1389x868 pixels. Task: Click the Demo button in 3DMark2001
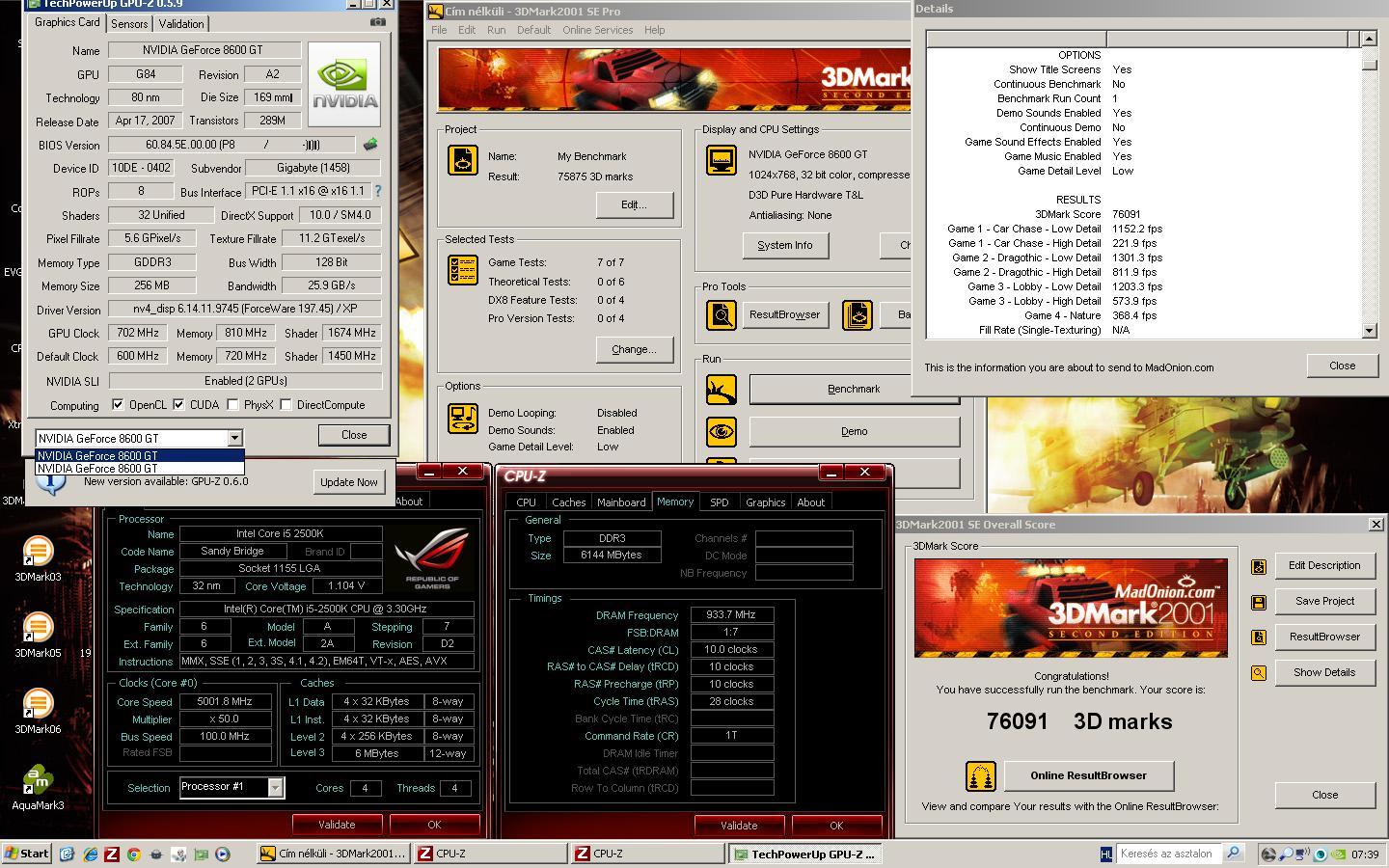pyautogui.click(x=854, y=431)
